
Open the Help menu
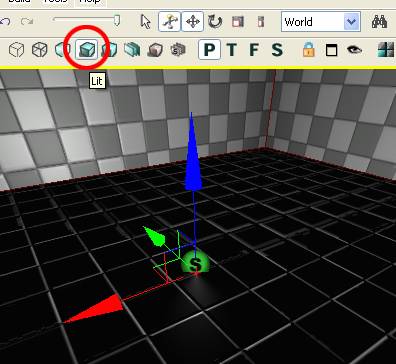tap(90, 1)
